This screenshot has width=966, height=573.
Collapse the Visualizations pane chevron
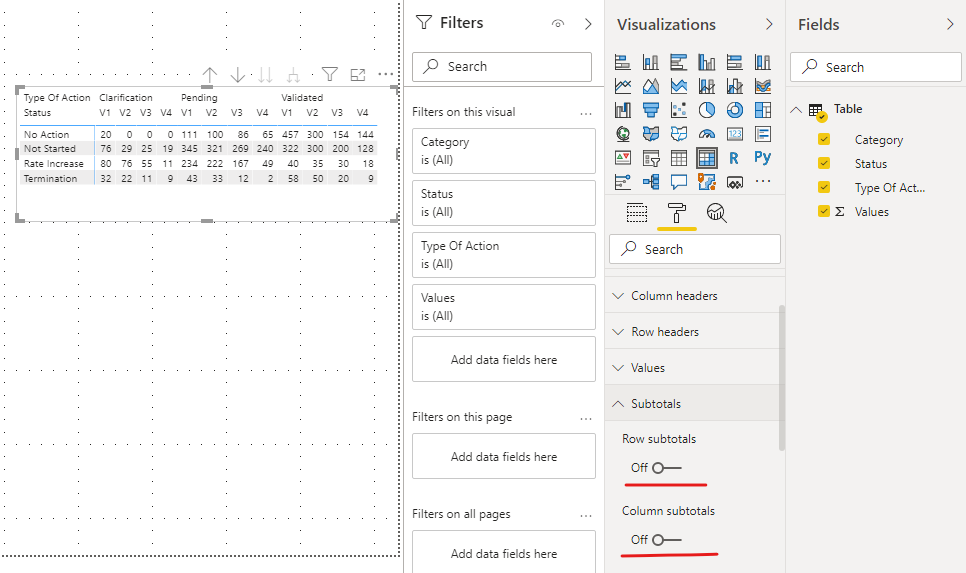point(769,24)
